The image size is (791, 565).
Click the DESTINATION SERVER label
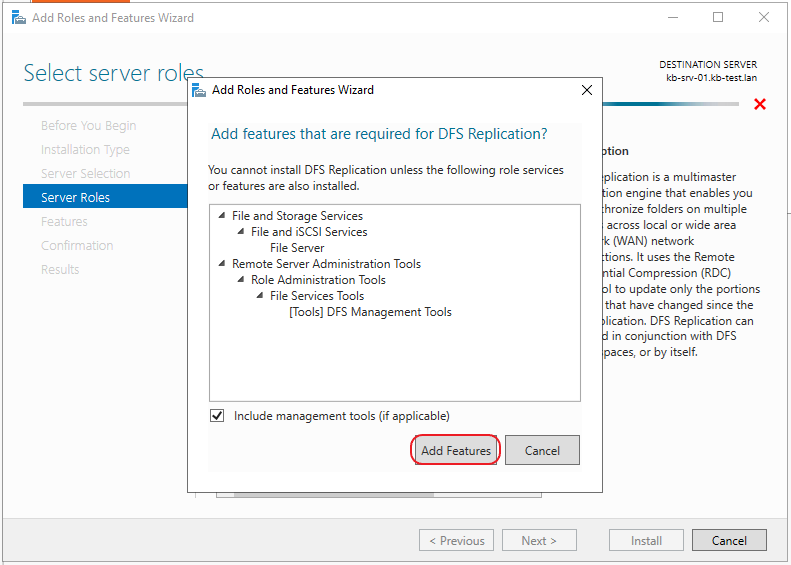tap(708, 65)
